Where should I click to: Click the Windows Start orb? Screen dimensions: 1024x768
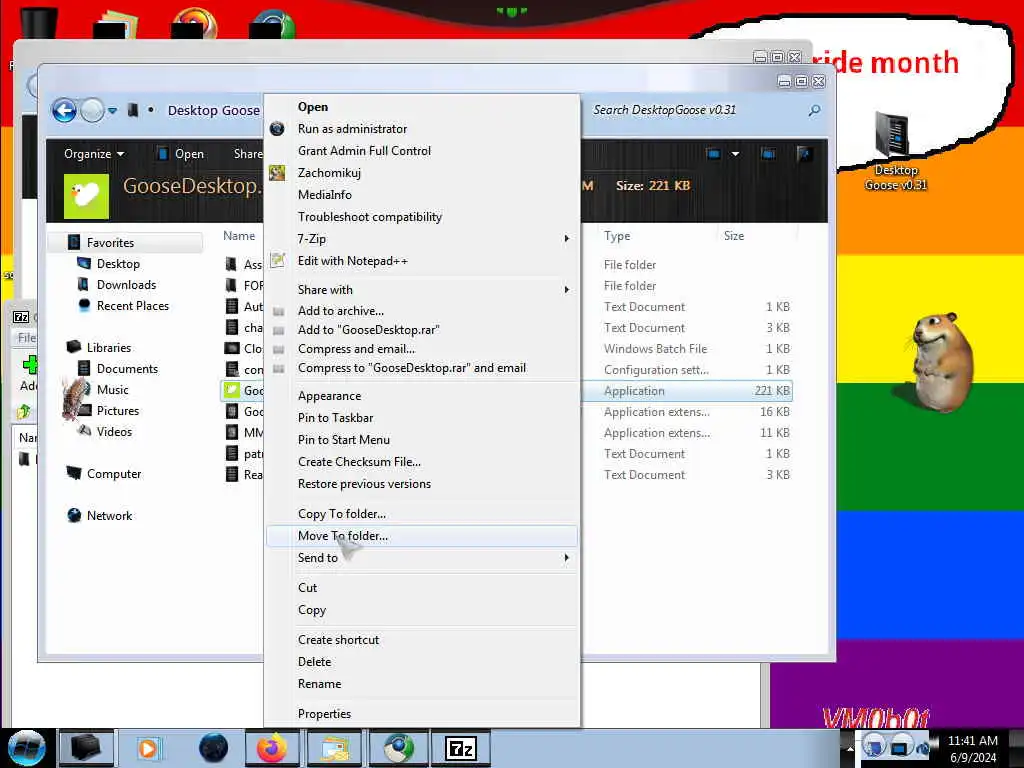[x=26, y=748]
